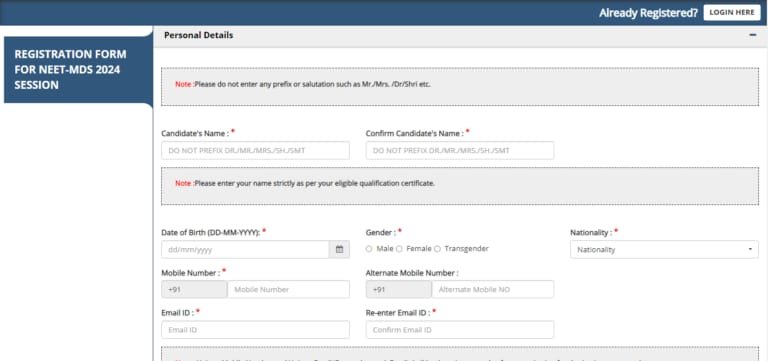
Task: Open the date of birth calendar picker
Action: coord(339,249)
